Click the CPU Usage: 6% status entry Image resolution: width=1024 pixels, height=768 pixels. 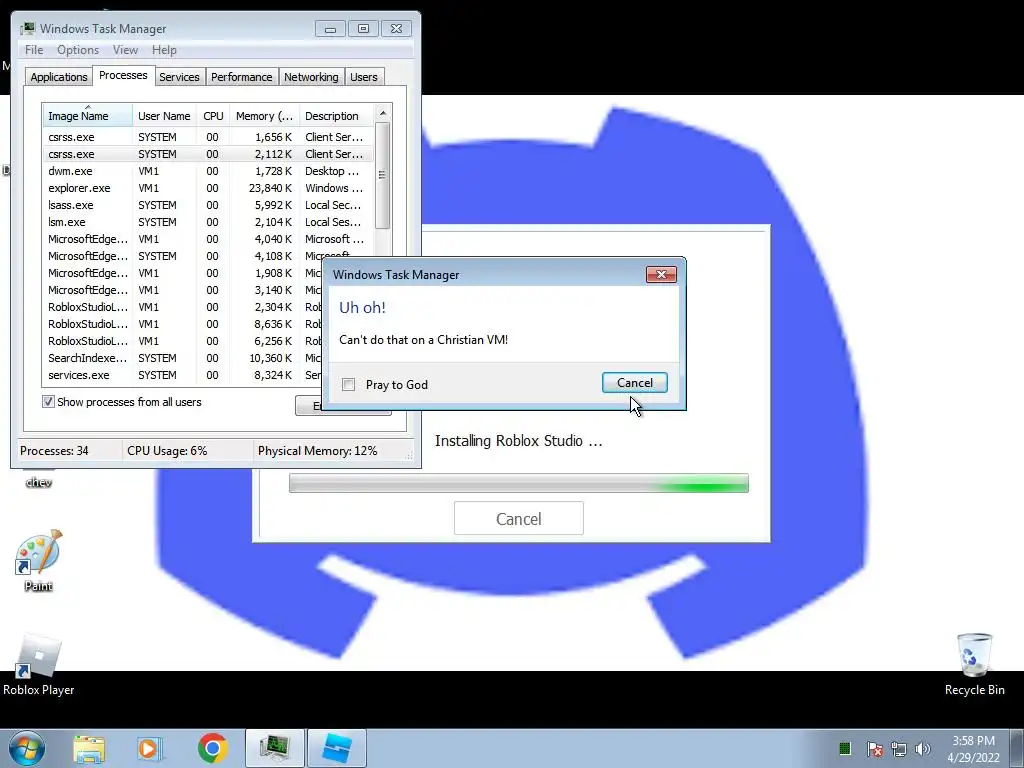click(167, 451)
